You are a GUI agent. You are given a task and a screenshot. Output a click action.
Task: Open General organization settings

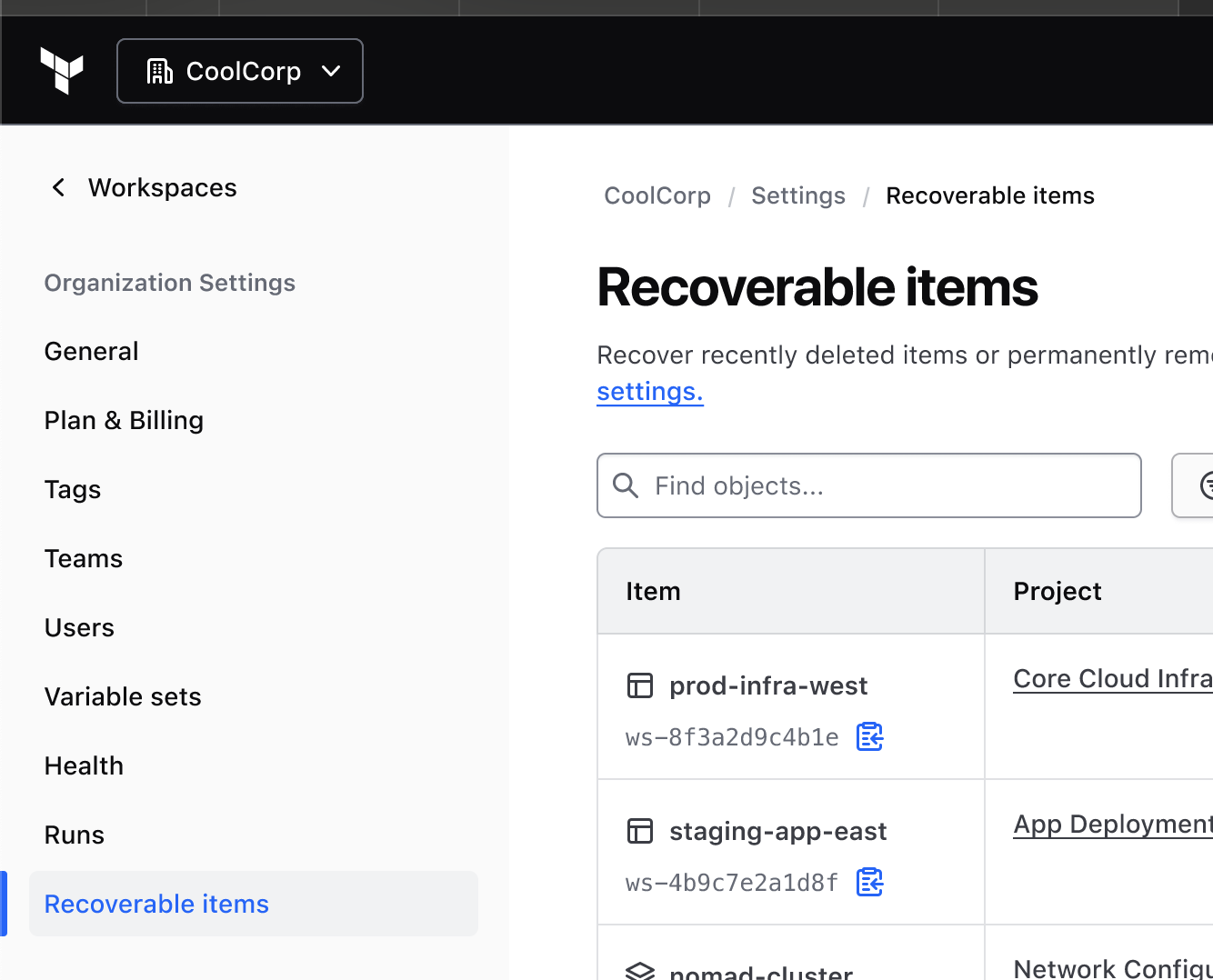[92, 352]
